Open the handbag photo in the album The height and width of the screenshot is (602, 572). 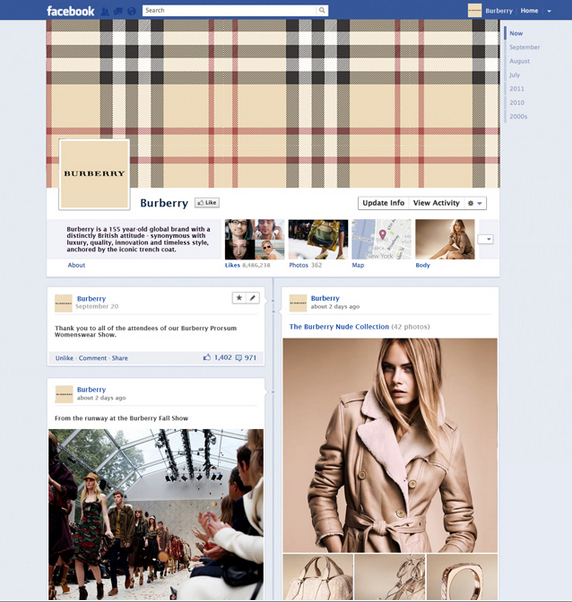click(318, 577)
